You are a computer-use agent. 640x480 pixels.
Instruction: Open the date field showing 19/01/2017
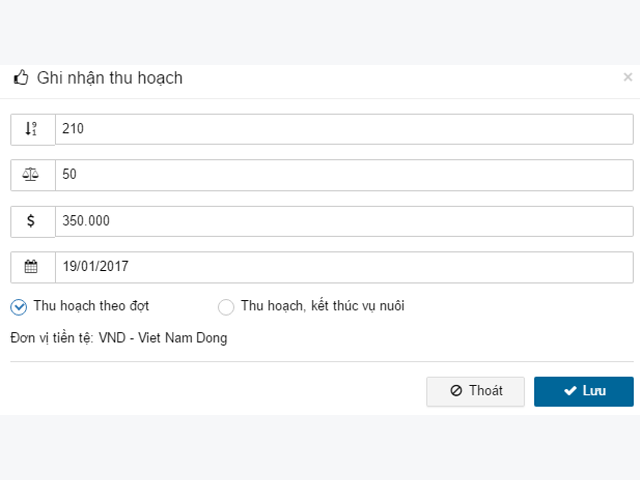pos(344,267)
